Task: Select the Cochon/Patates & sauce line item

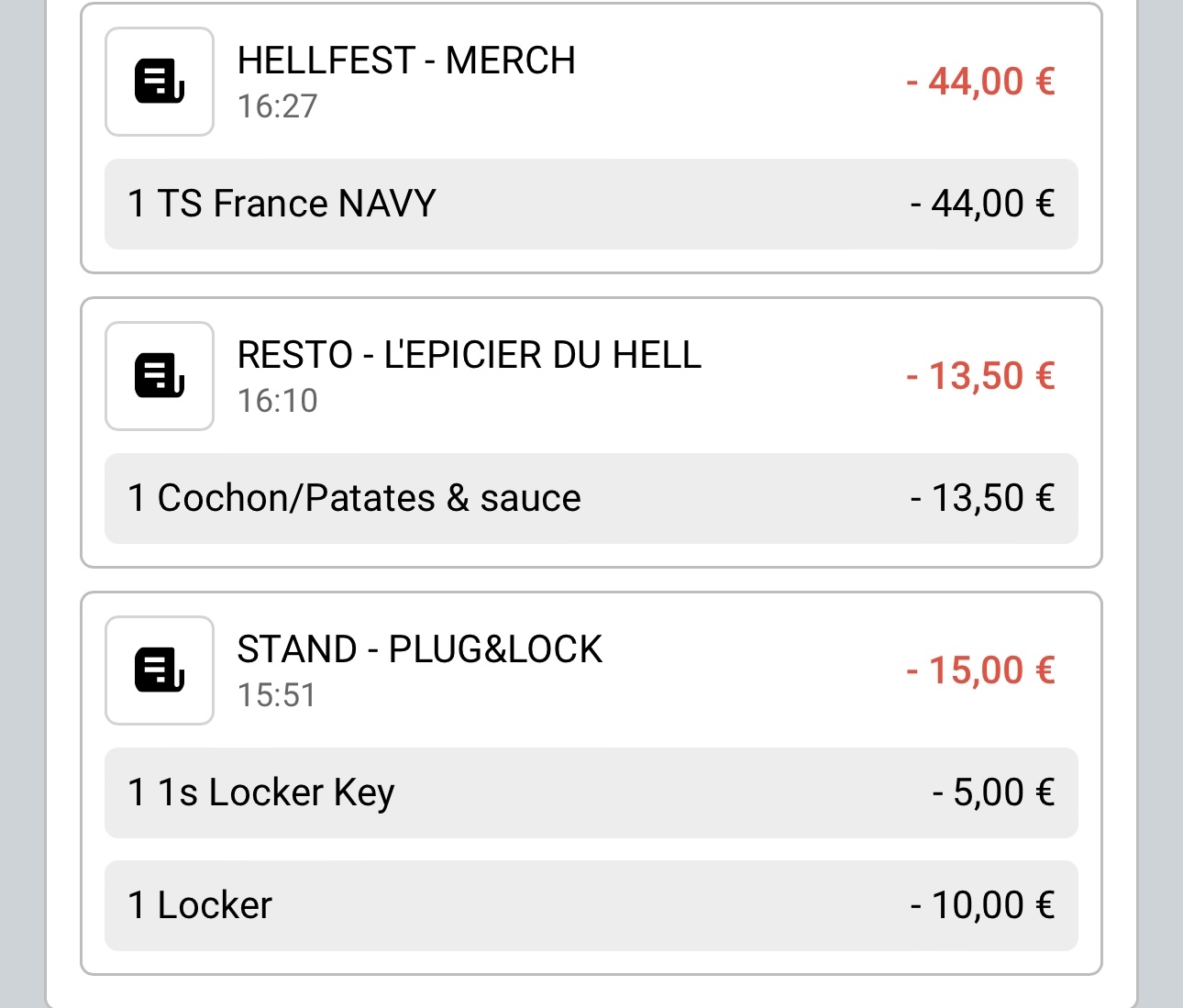Action: click(591, 498)
